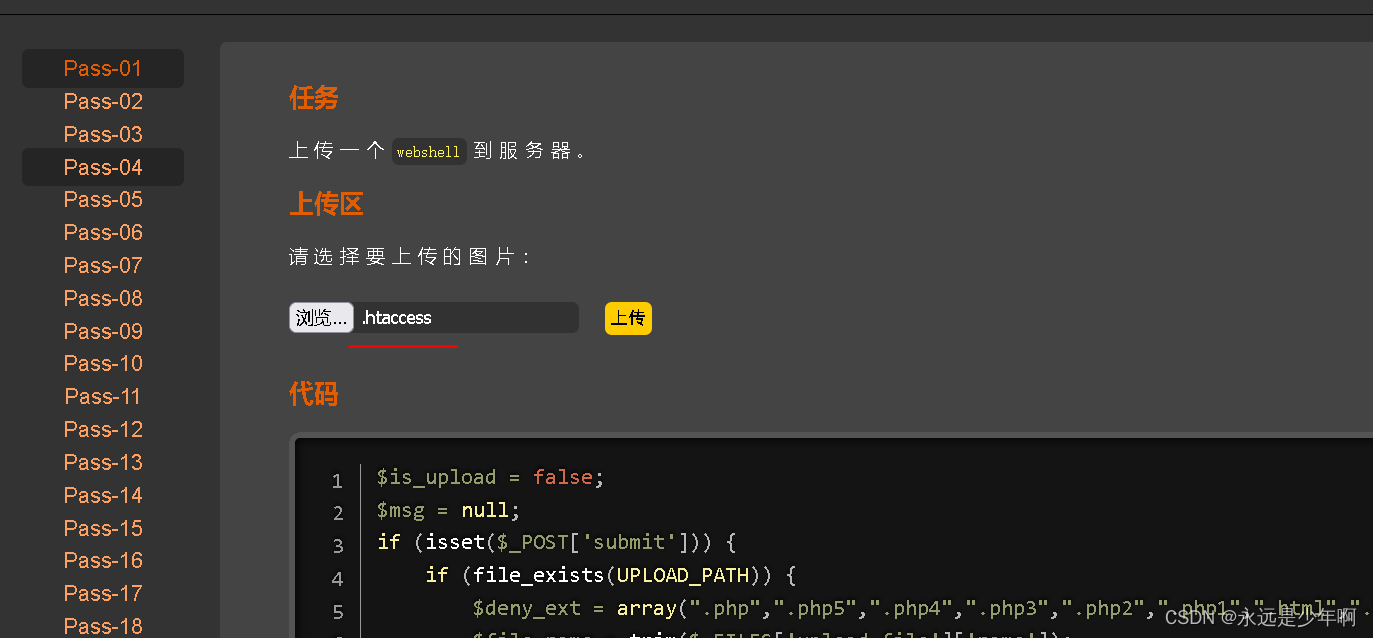This screenshot has height=638, width=1373.
Task: Open the Pass-06 challenge link
Action: point(103,233)
